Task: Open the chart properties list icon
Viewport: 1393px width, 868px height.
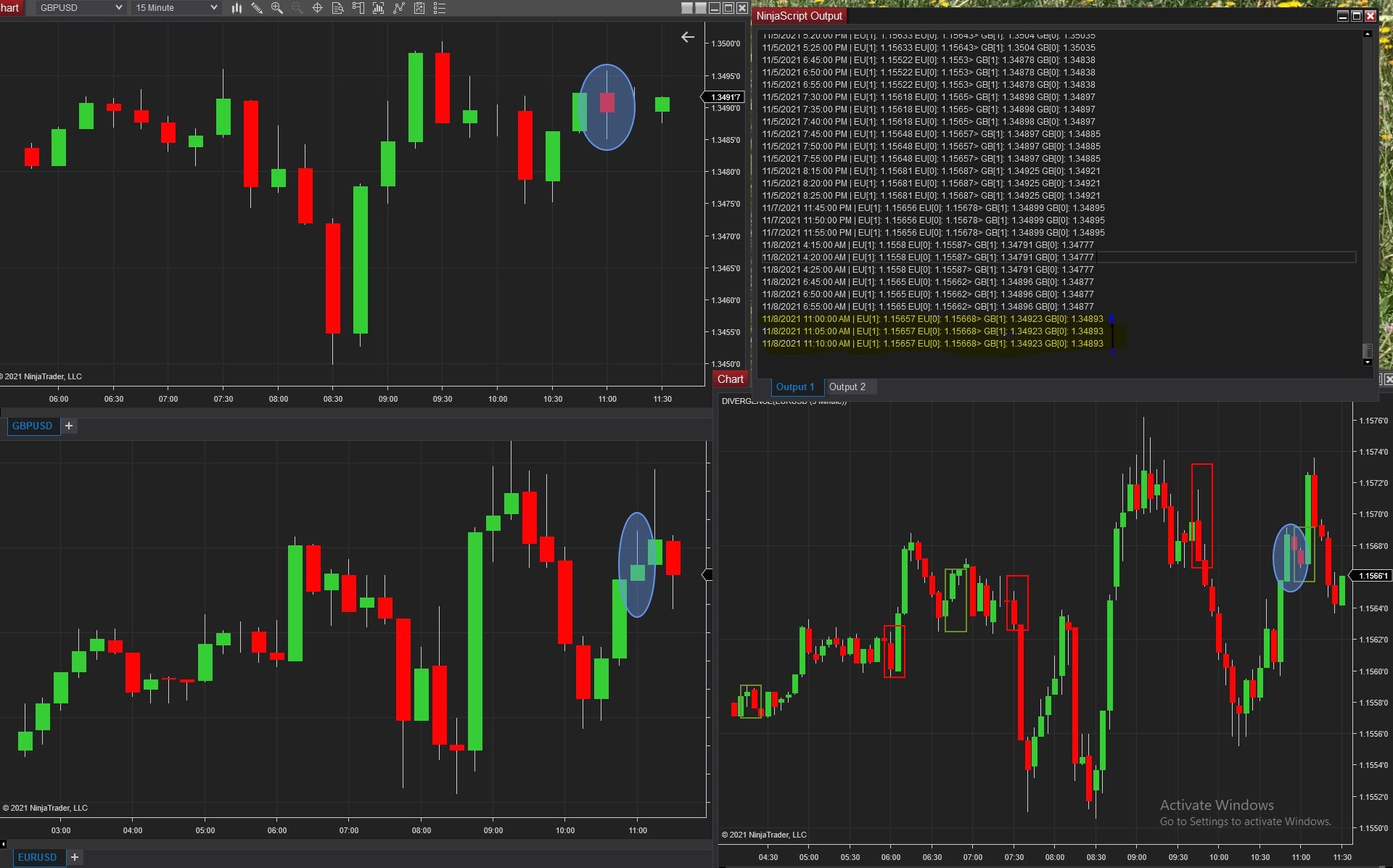Action: point(439,8)
